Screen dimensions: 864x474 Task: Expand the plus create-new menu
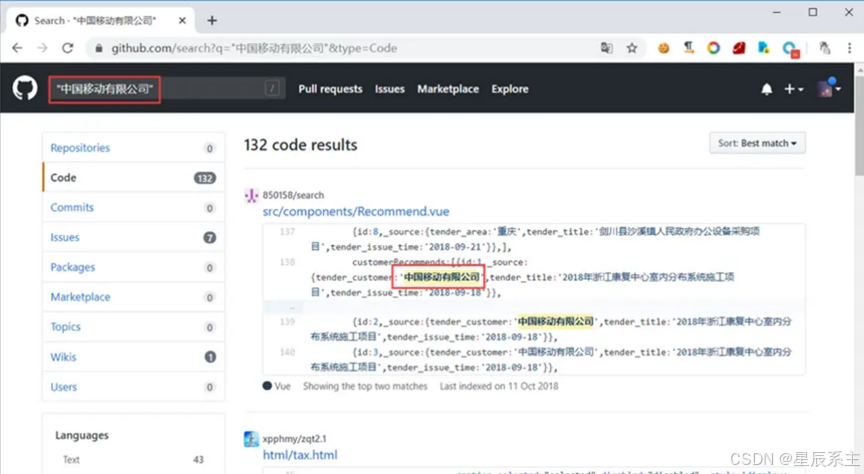[x=793, y=89]
